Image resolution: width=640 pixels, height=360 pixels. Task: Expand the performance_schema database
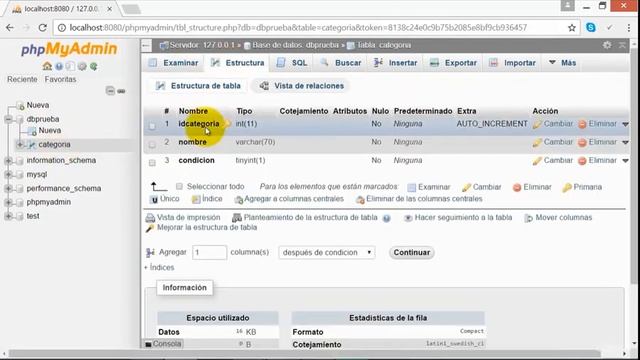tap(8, 188)
